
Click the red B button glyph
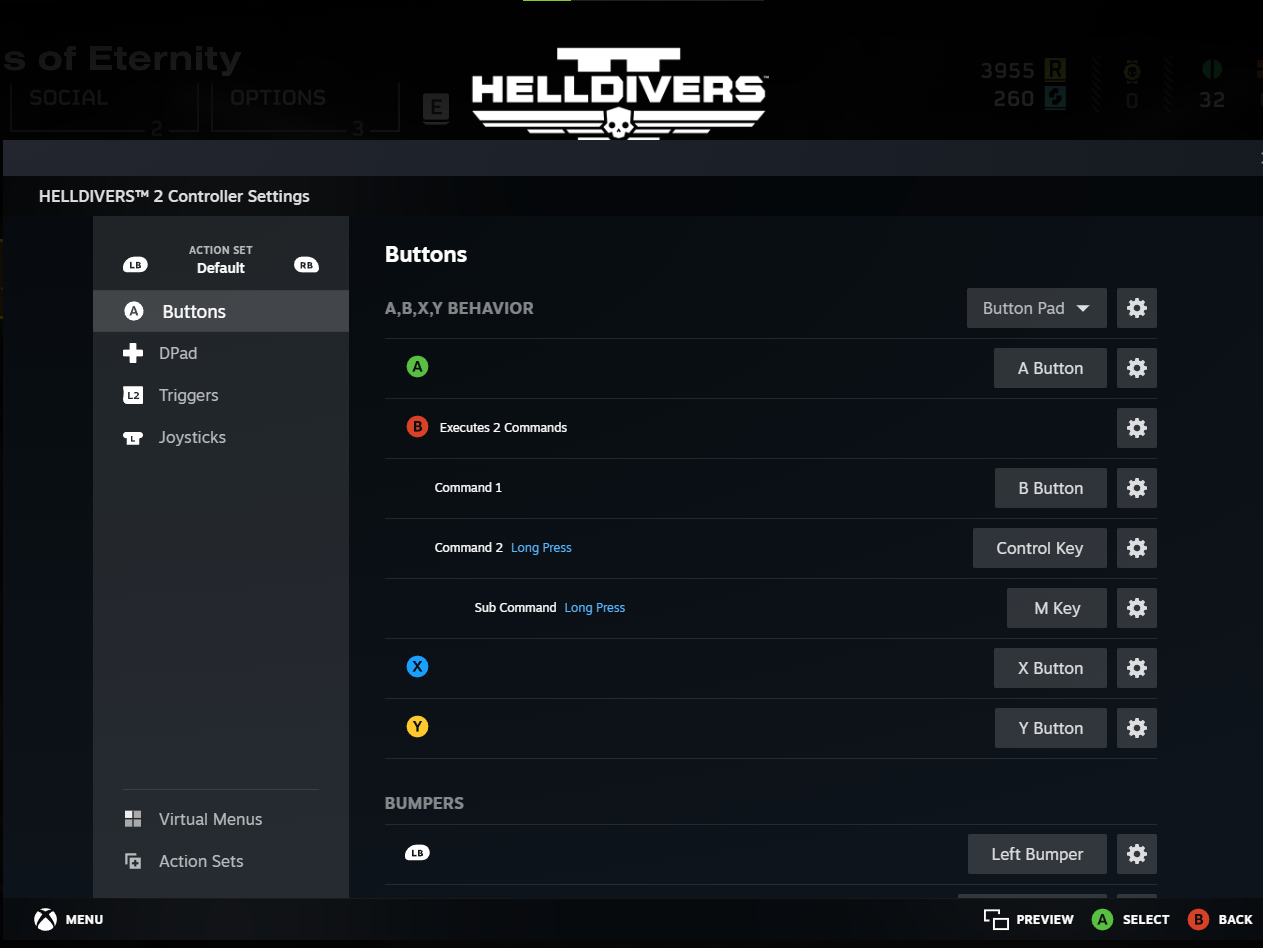coord(417,427)
